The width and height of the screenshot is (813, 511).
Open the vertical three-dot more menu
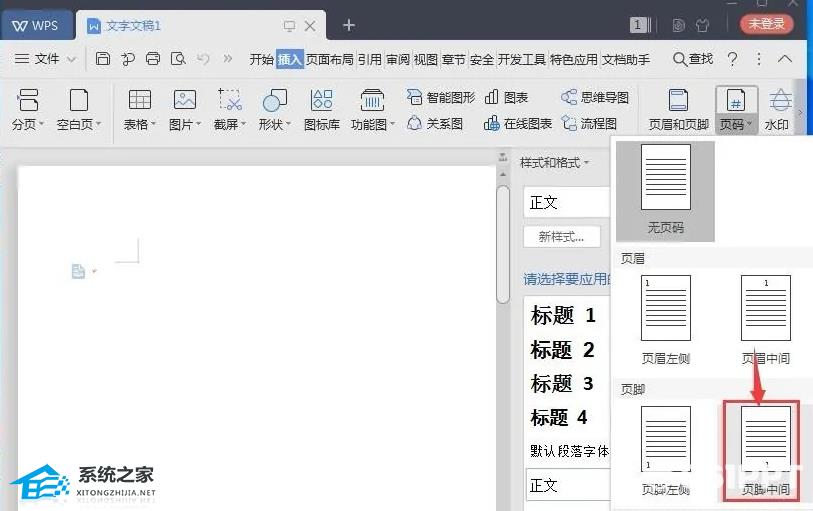coord(759,59)
